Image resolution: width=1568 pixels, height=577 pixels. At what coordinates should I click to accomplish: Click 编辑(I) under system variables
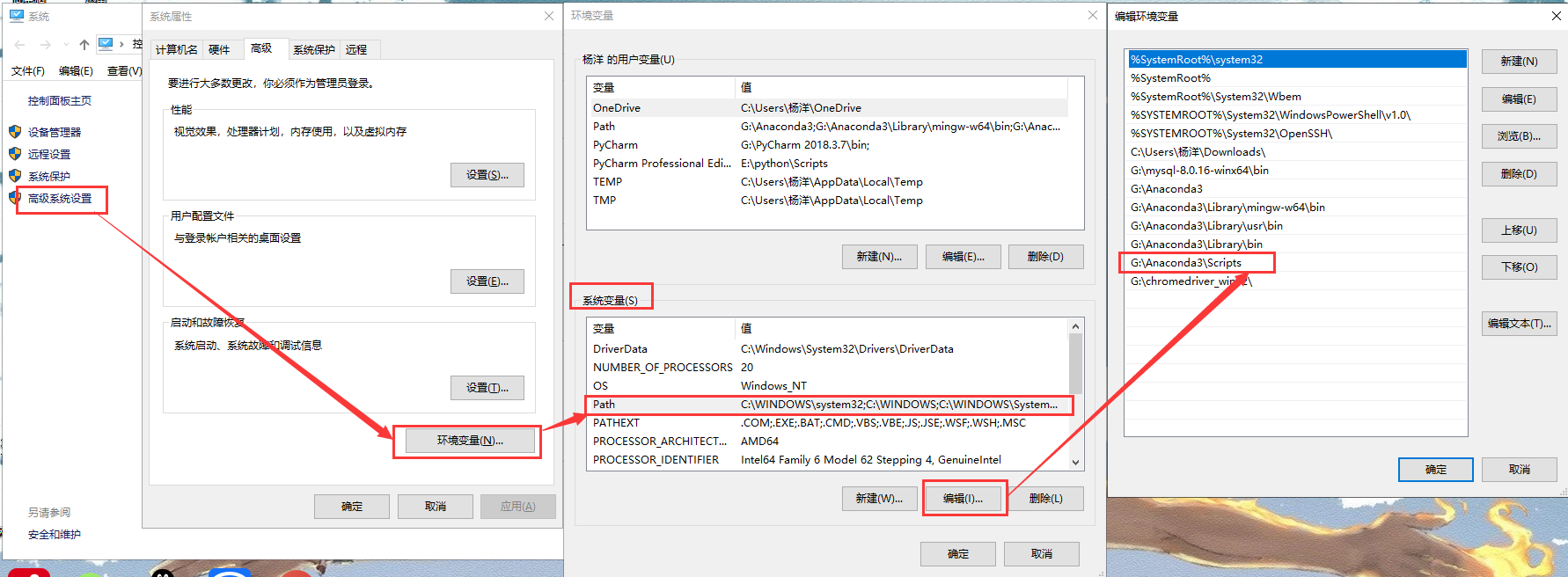point(963,499)
